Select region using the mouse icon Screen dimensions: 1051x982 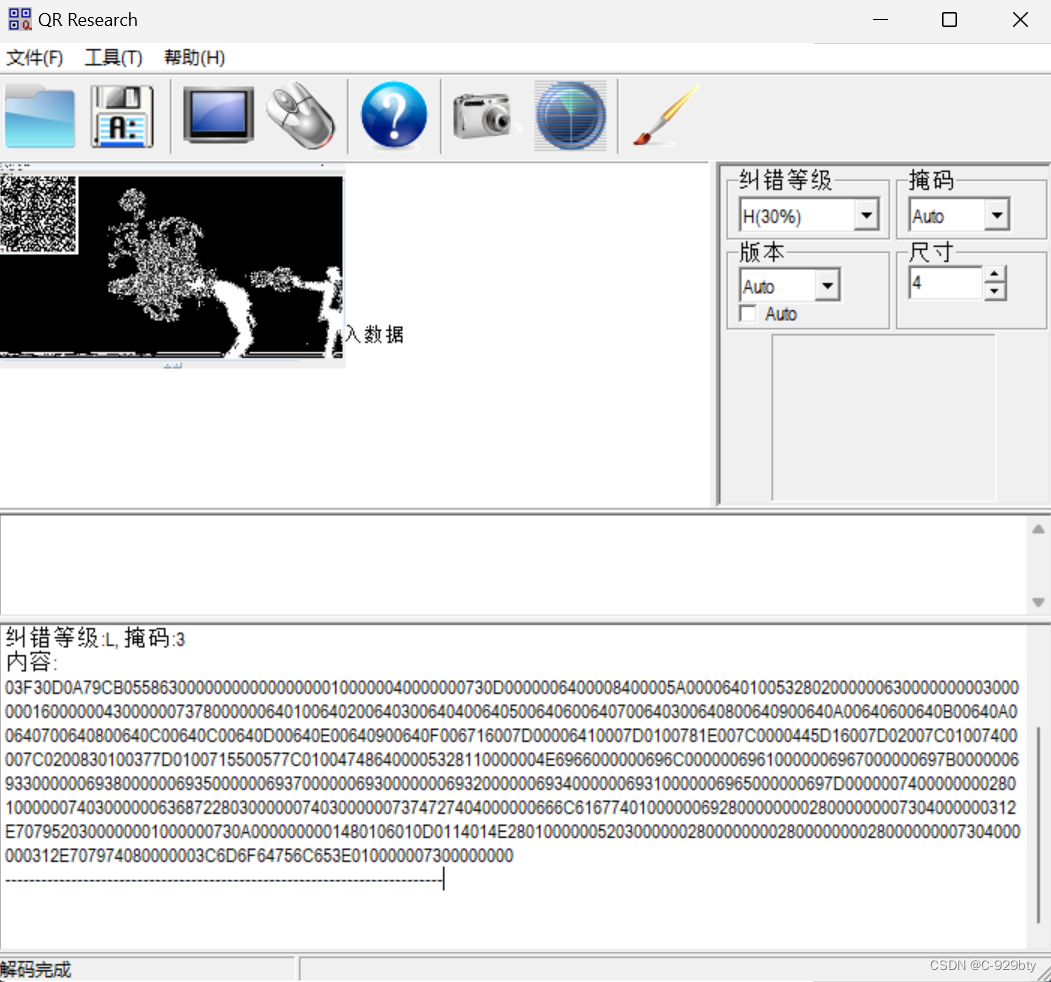click(x=301, y=115)
